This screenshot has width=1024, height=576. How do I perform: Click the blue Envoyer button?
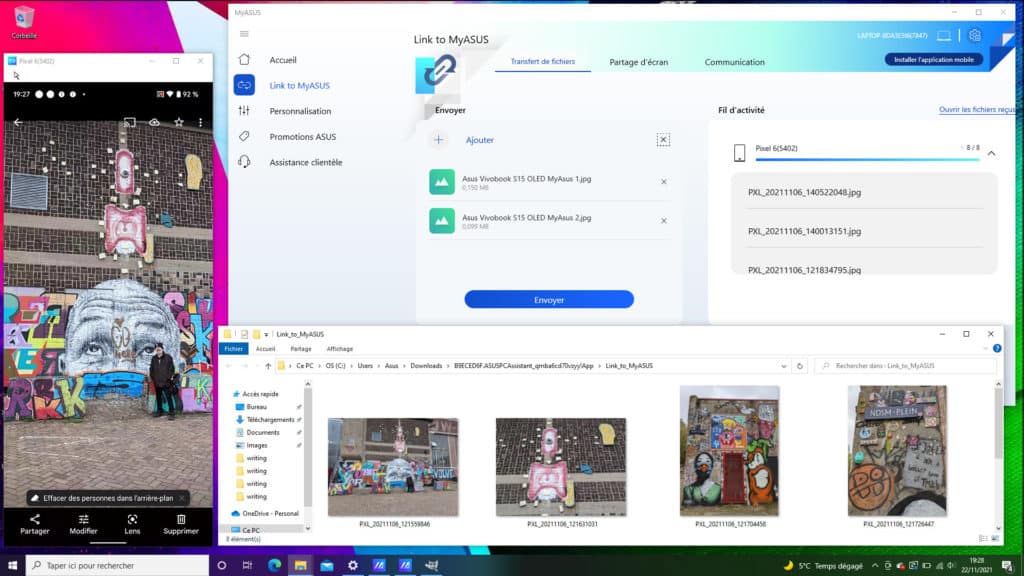[549, 300]
